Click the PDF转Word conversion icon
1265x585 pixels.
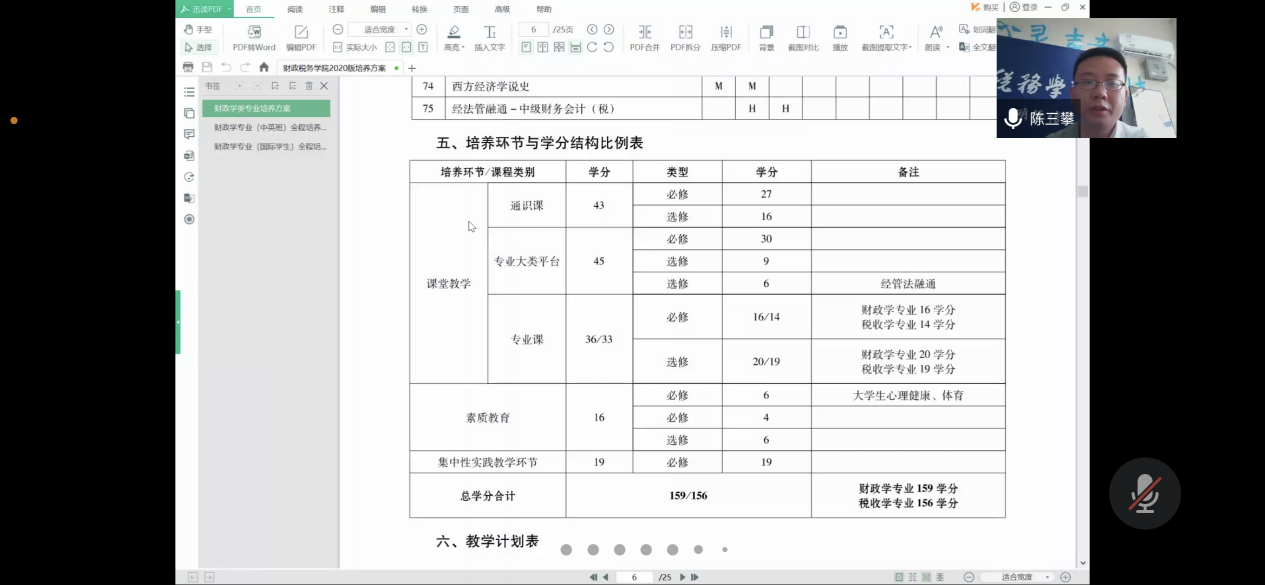pyautogui.click(x=254, y=37)
